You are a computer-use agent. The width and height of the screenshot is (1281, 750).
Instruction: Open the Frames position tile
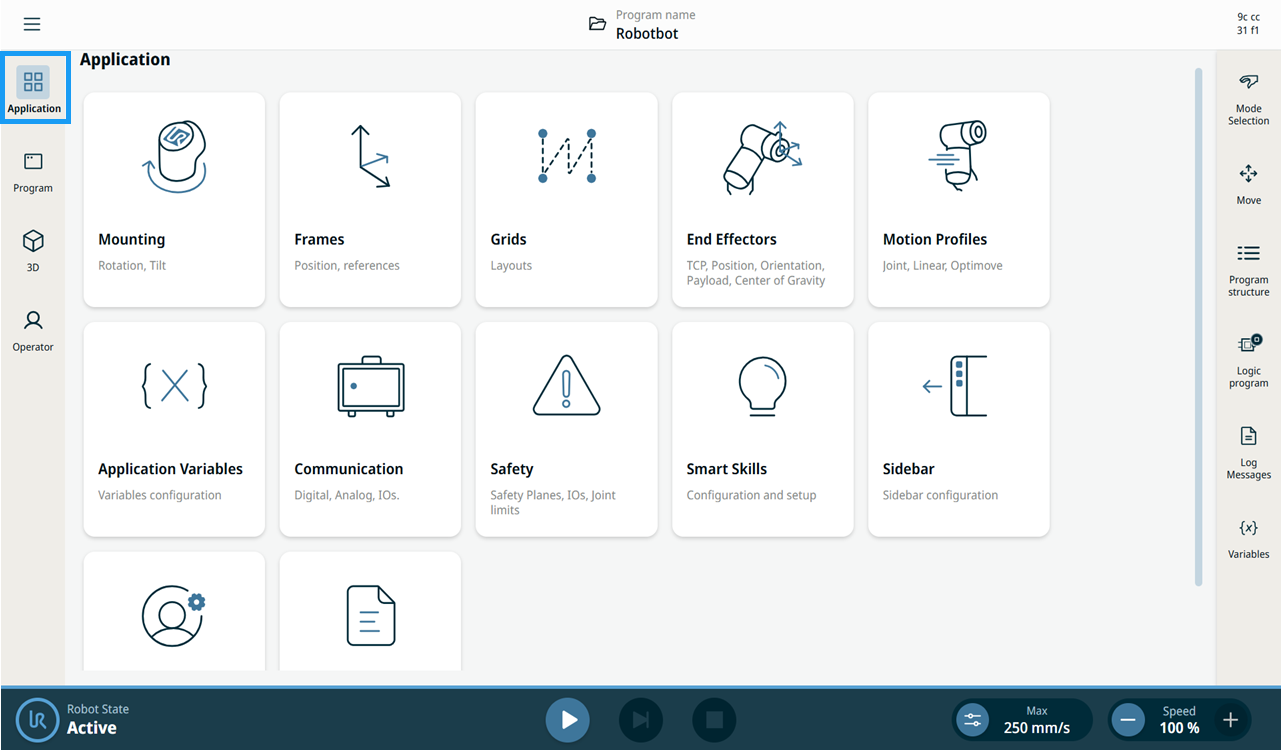tap(370, 200)
